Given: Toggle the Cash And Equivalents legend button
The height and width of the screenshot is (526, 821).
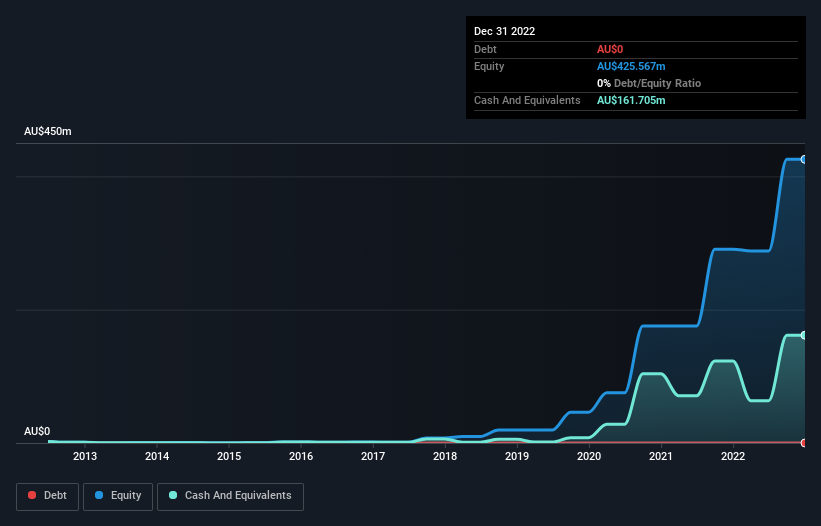Looking at the screenshot, I should 230,496.
